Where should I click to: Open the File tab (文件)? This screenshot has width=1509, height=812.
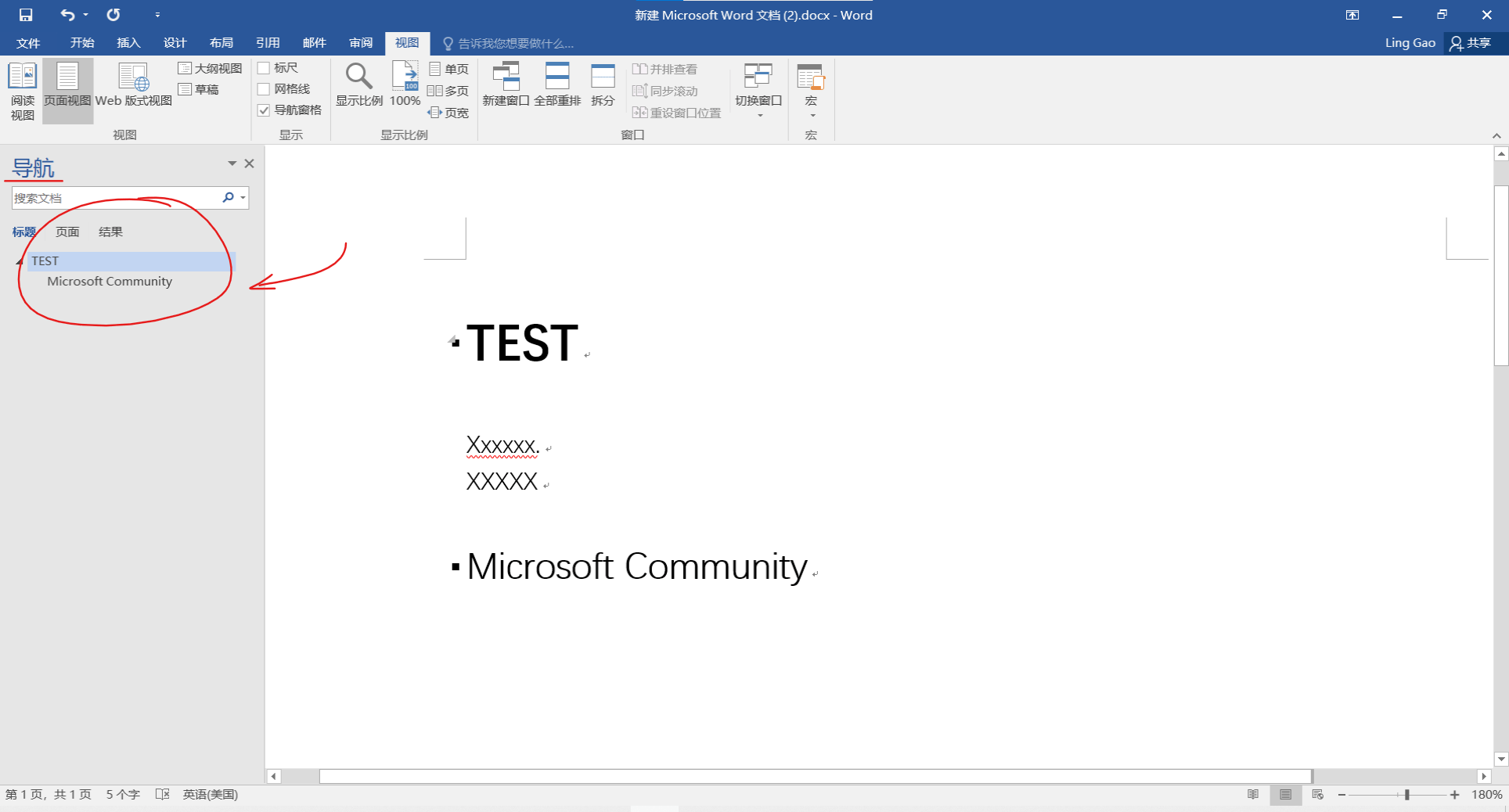(x=28, y=43)
